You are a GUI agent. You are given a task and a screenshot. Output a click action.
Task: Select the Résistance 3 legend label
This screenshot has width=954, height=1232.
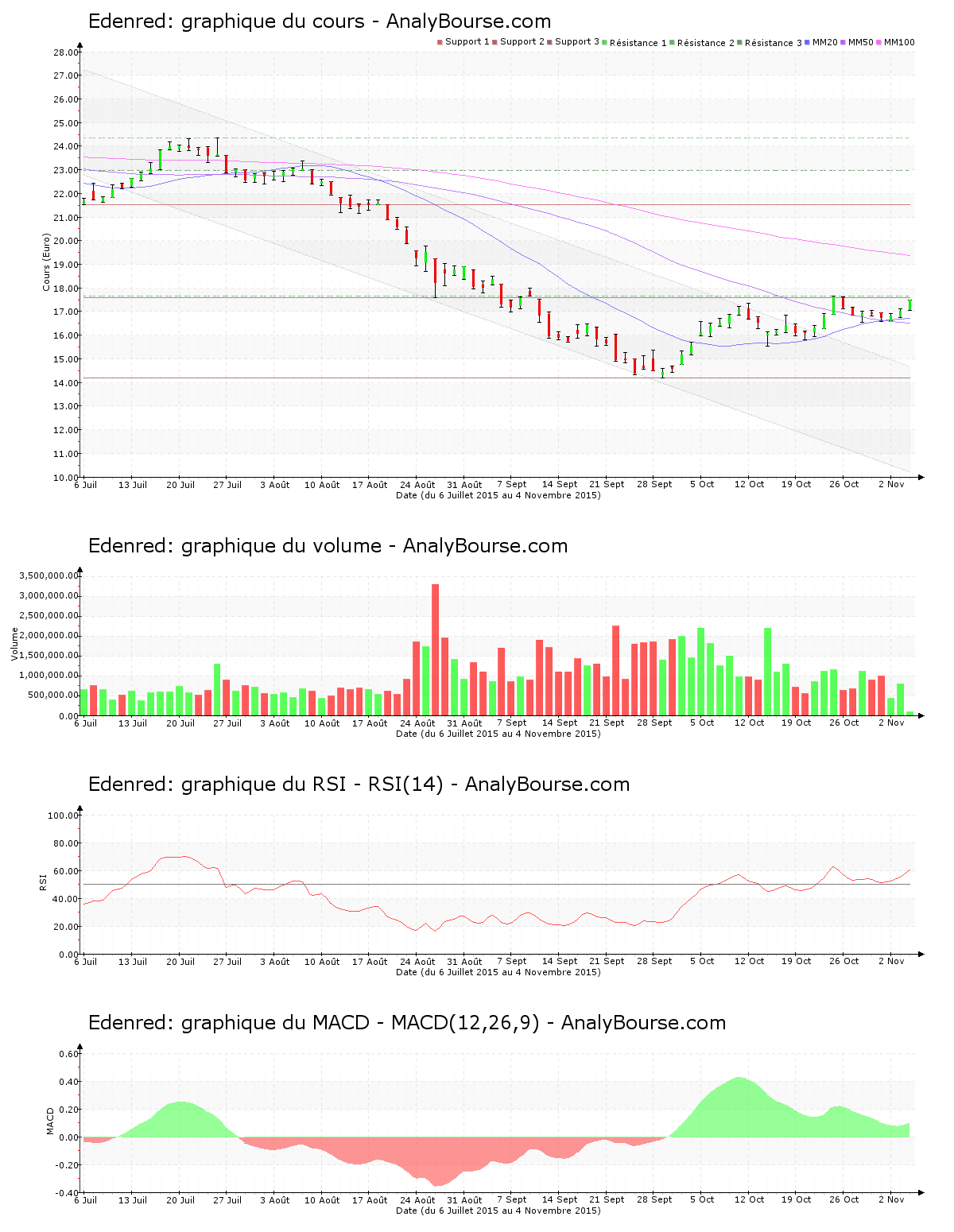point(774,43)
